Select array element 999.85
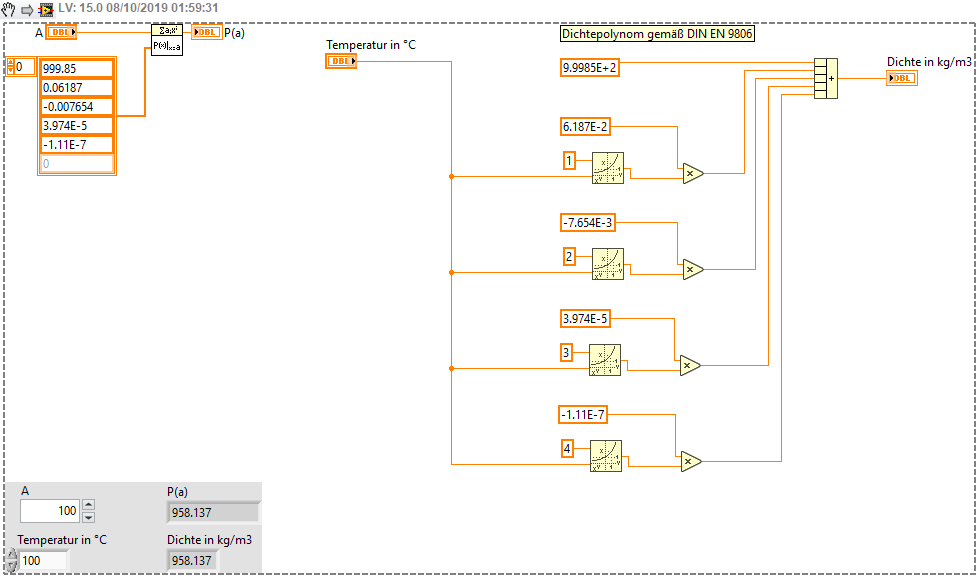 click(x=77, y=69)
